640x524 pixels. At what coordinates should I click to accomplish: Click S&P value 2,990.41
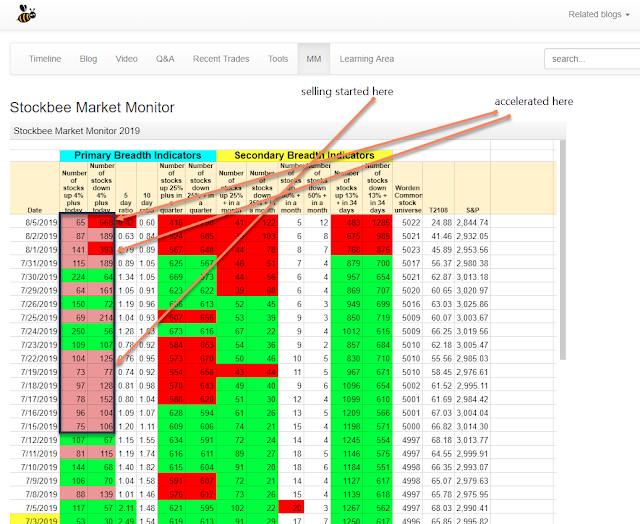[x=472, y=508]
